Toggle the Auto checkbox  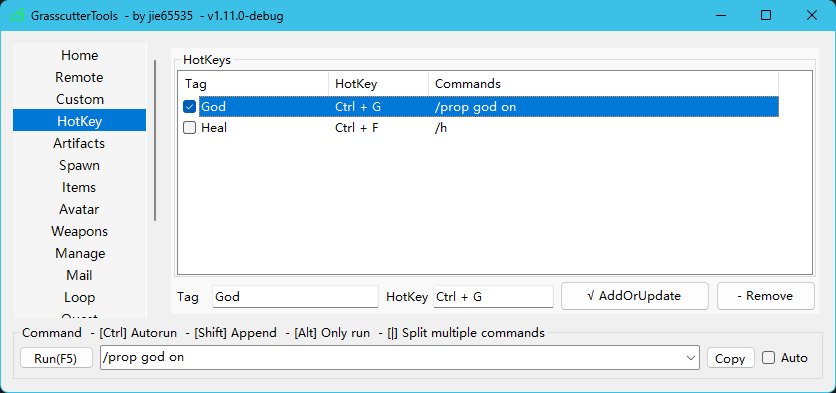pyautogui.click(x=768, y=358)
